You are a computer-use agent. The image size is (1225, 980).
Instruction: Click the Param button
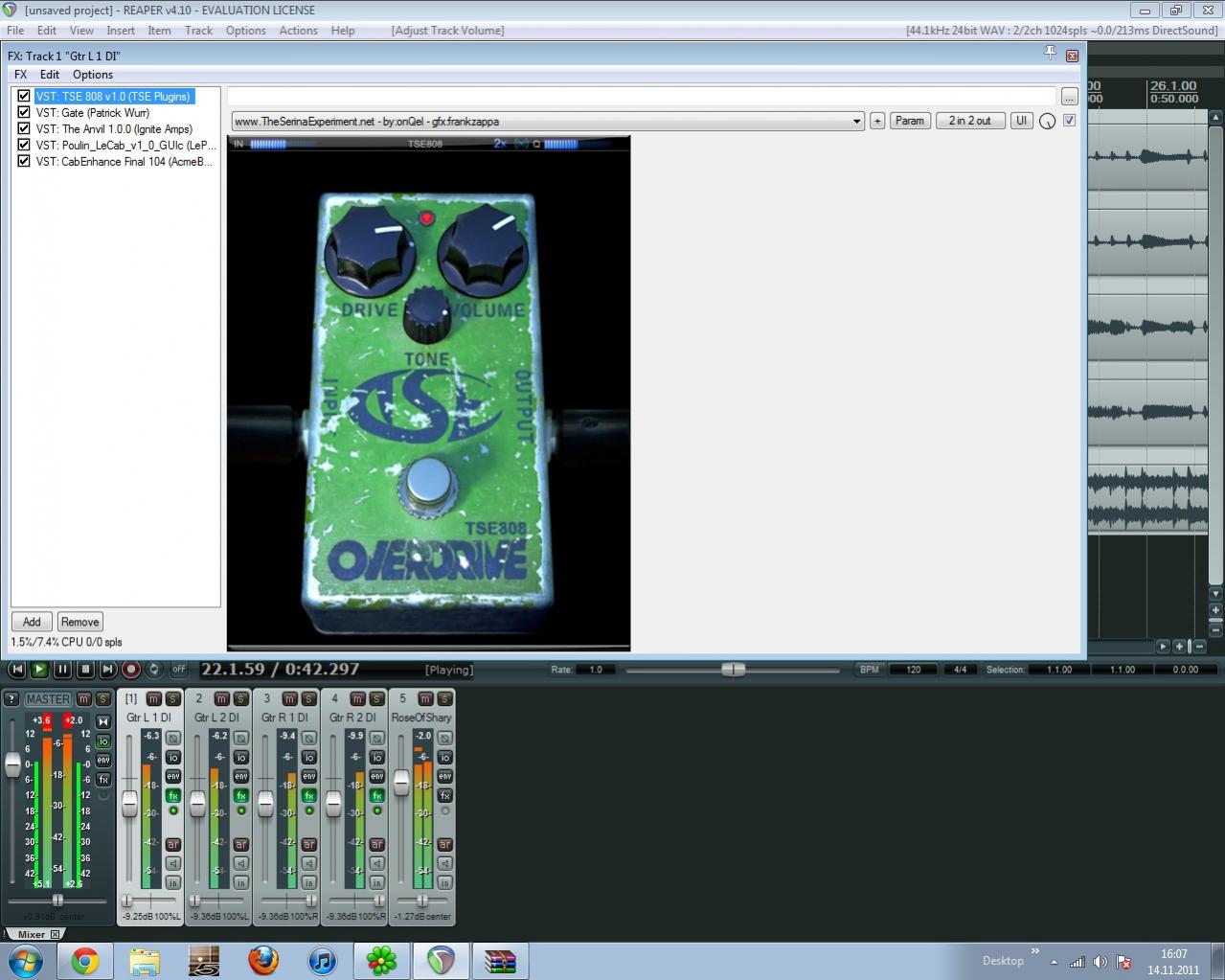pos(910,121)
